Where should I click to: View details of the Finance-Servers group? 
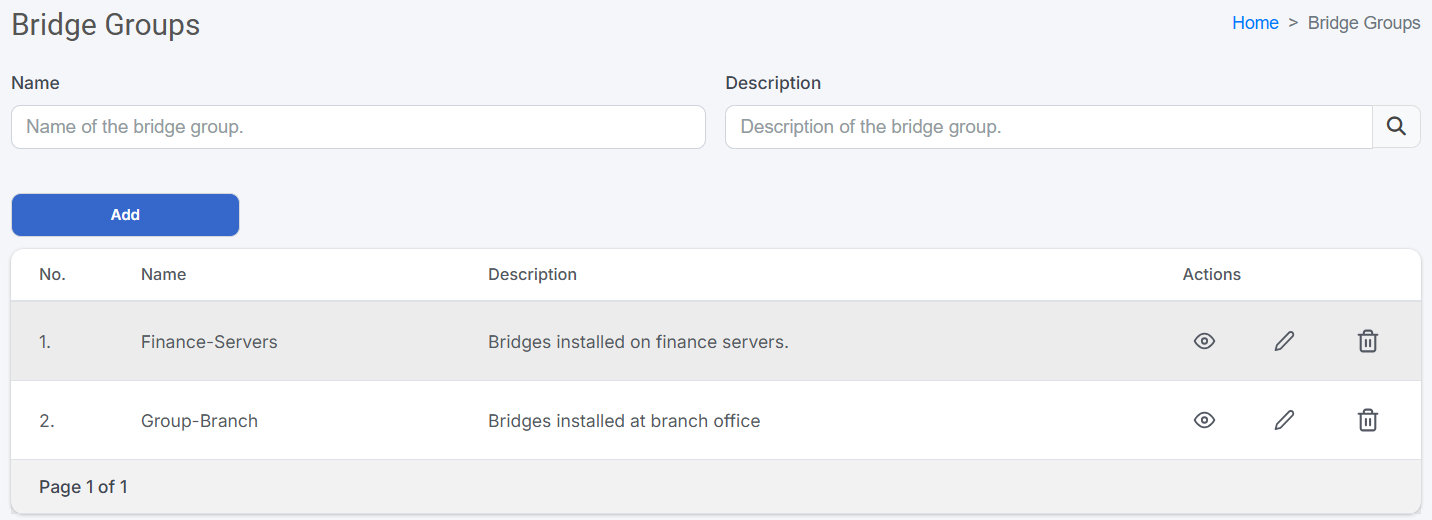point(1204,341)
